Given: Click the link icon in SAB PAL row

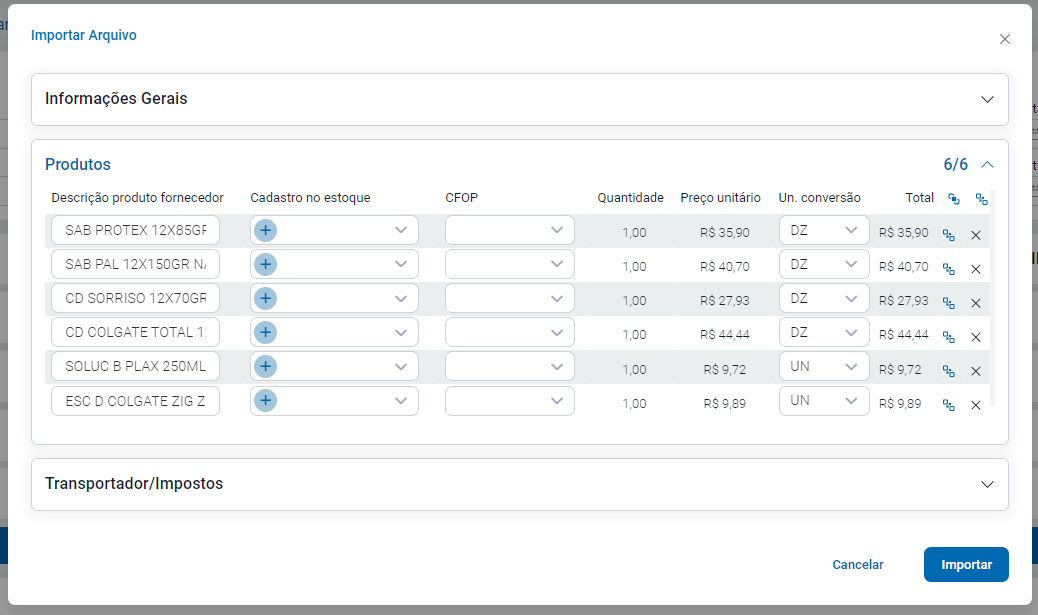Looking at the screenshot, I should tap(949, 269).
